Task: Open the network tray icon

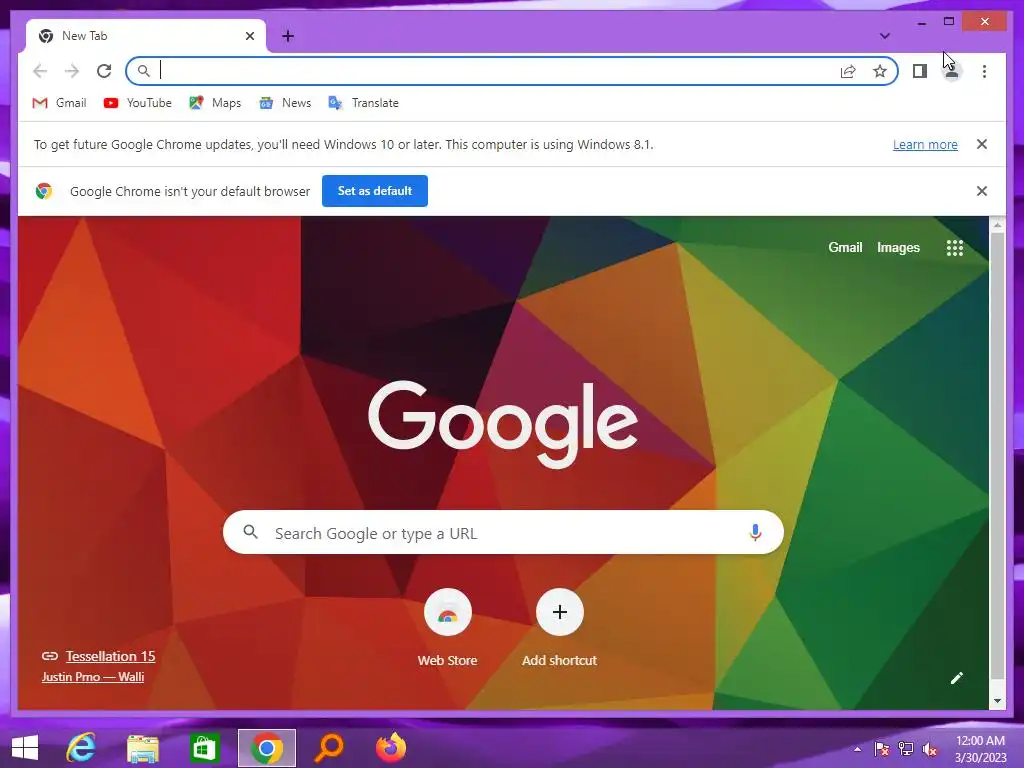Action: click(906, 749)
